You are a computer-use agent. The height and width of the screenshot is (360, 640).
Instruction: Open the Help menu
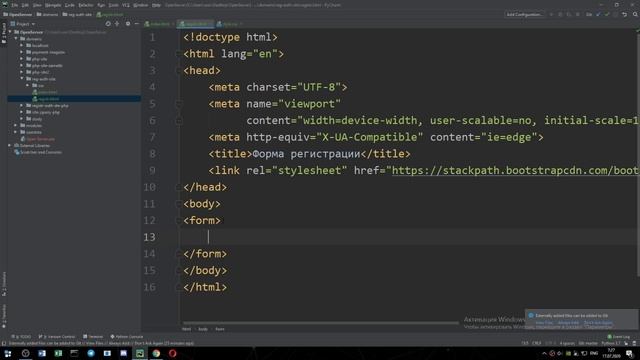click(x=156, y=5)
